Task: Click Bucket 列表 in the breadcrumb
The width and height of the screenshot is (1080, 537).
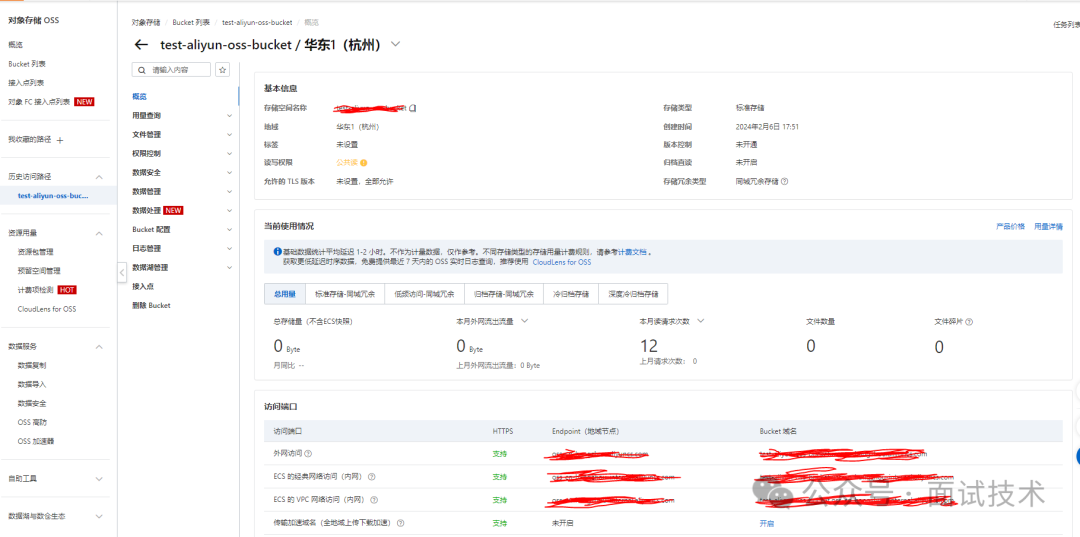Action: (x=191, y=23)
